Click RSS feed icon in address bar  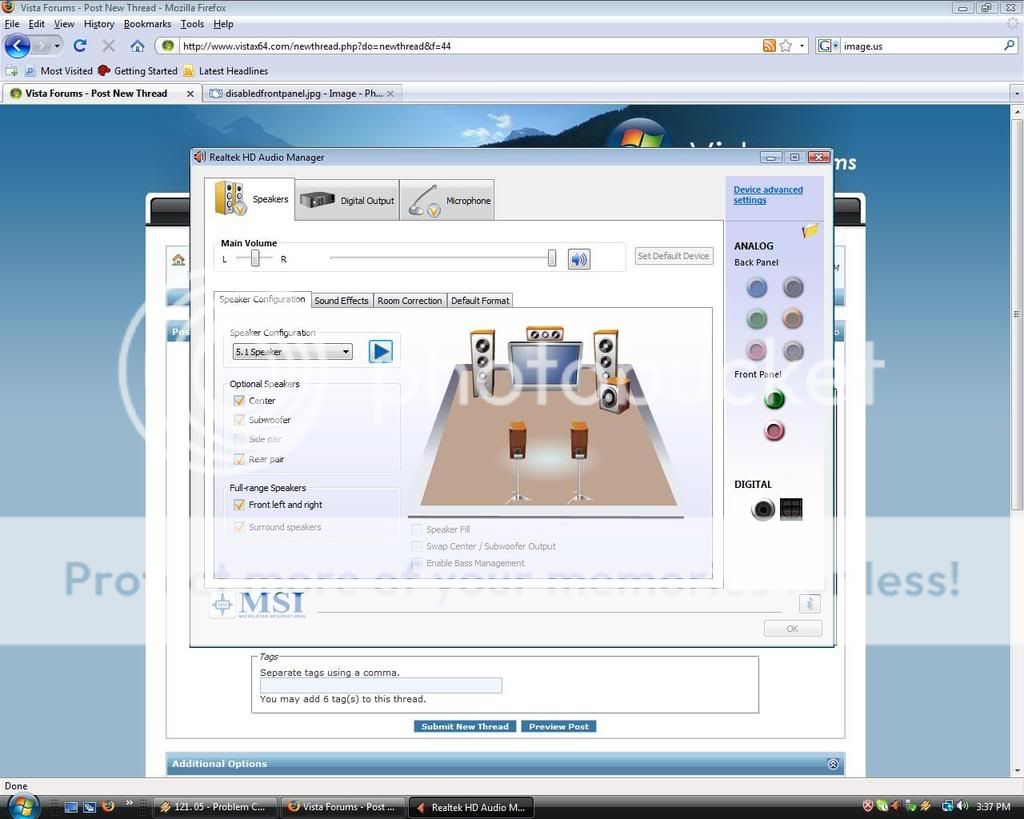[x=769, y=46]
